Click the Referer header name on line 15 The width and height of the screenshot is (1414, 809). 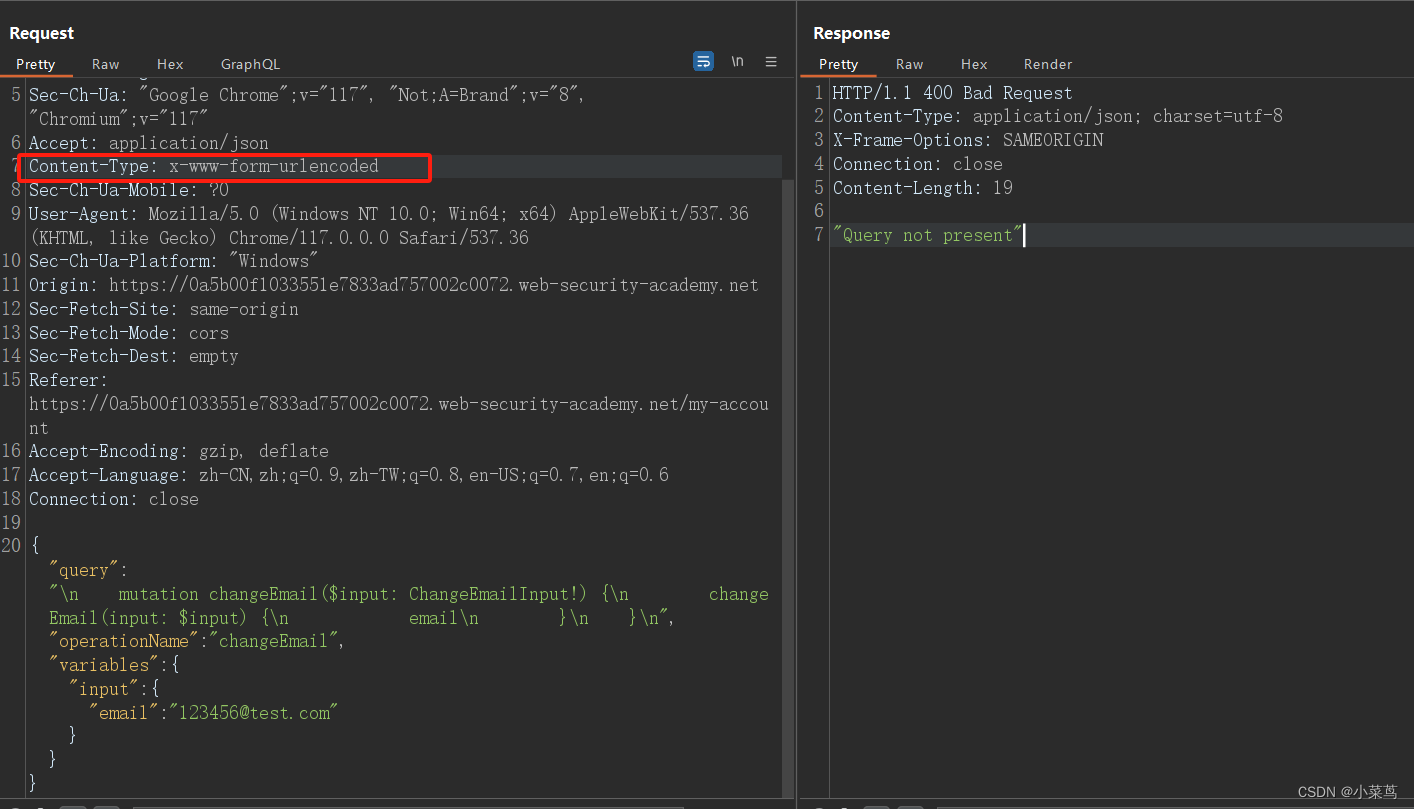coord(68,380)
